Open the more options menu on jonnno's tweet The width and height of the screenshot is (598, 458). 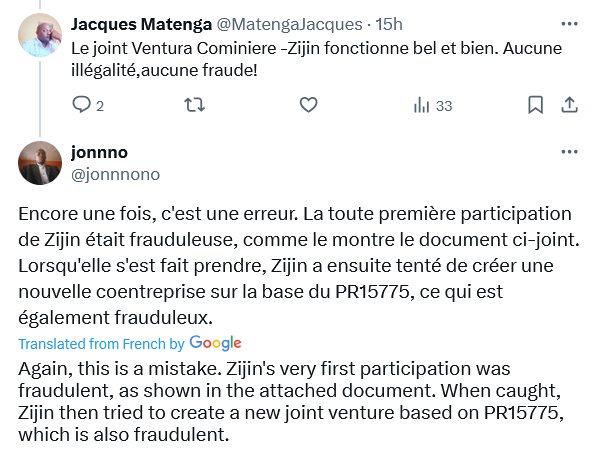tap(569, 152)
